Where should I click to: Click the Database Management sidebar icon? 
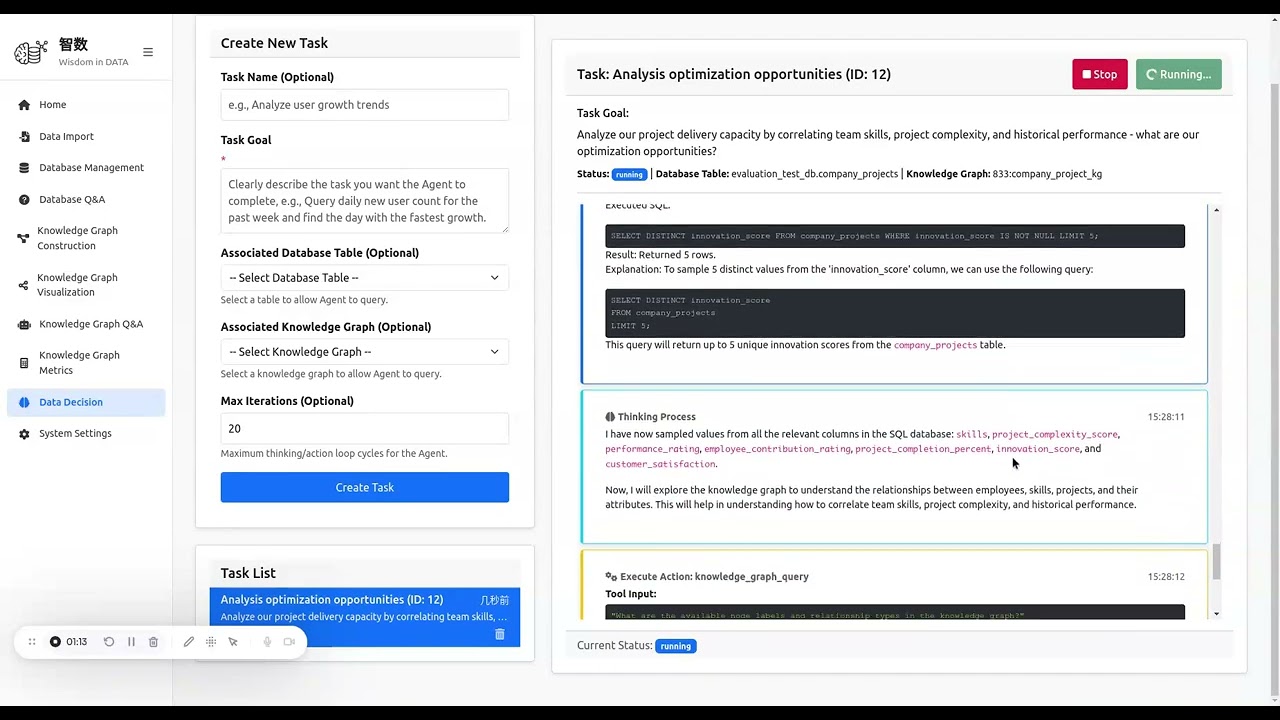[24, 168]
